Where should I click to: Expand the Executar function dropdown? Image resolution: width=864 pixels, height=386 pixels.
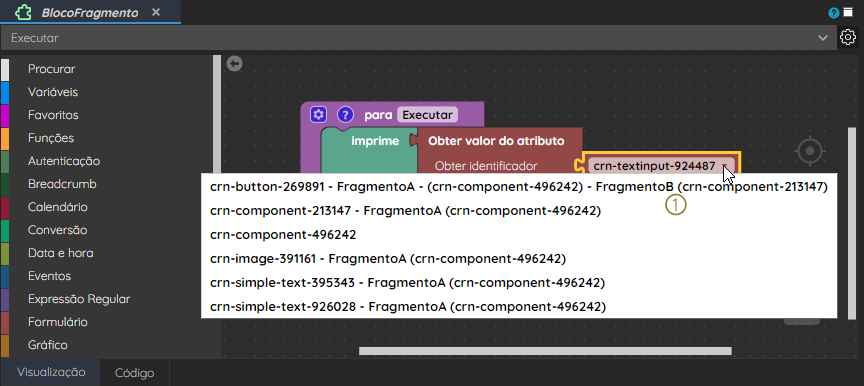(x=823, y=38)
